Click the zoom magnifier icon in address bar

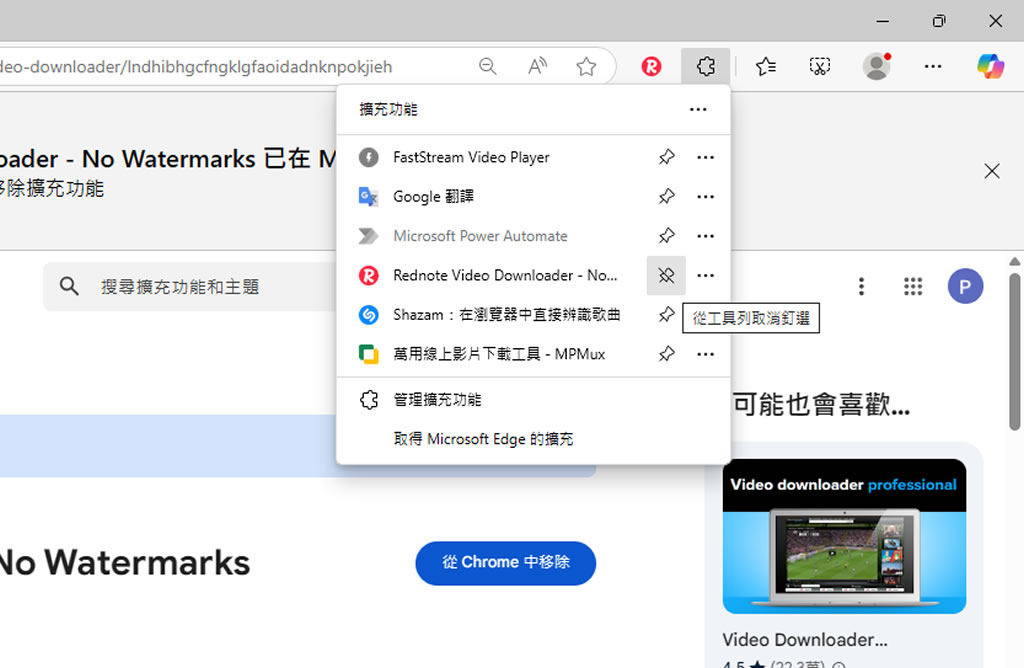tap(487, 66)
